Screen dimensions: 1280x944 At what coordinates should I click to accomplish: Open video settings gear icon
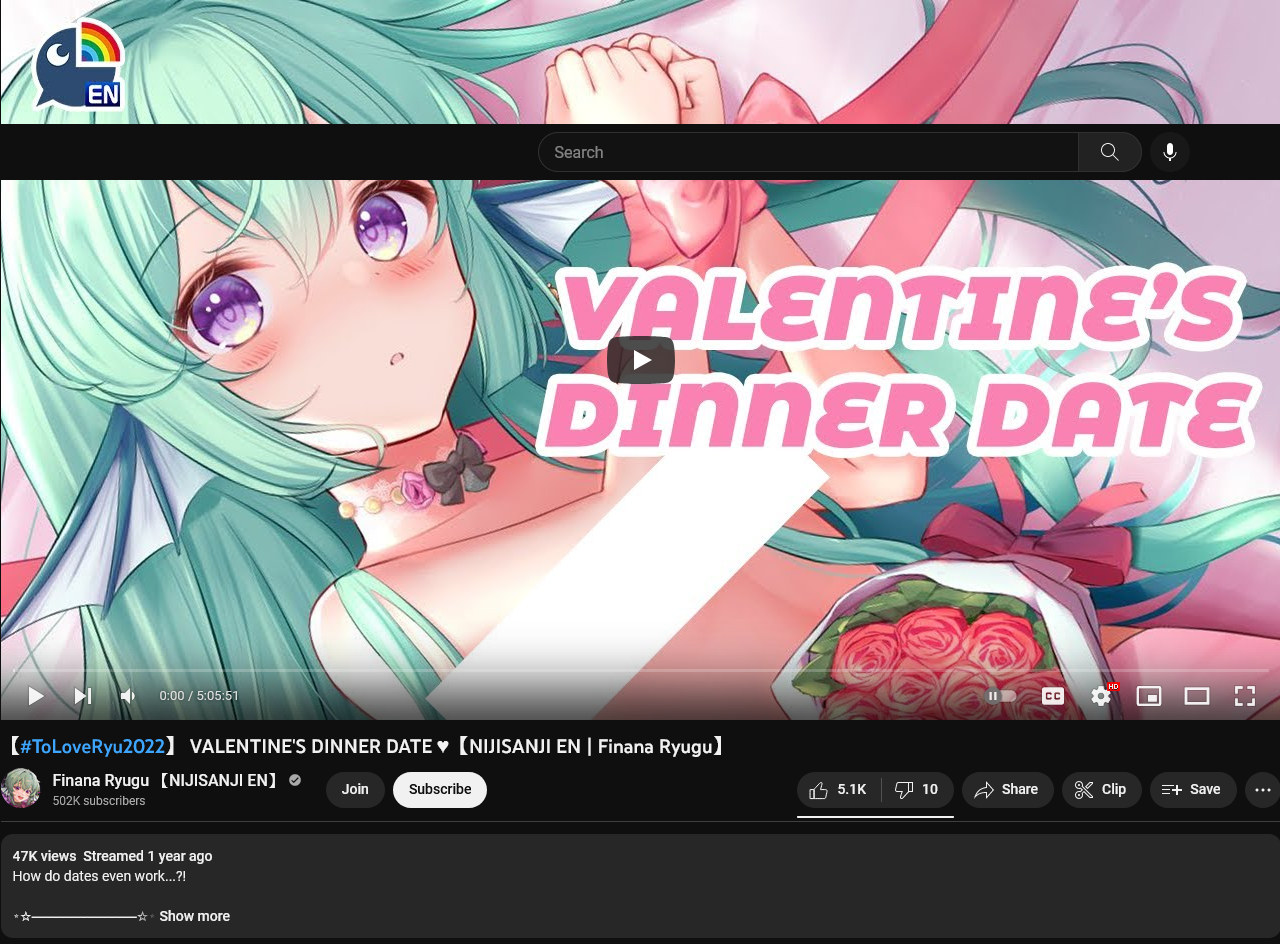pos(1101,696)
